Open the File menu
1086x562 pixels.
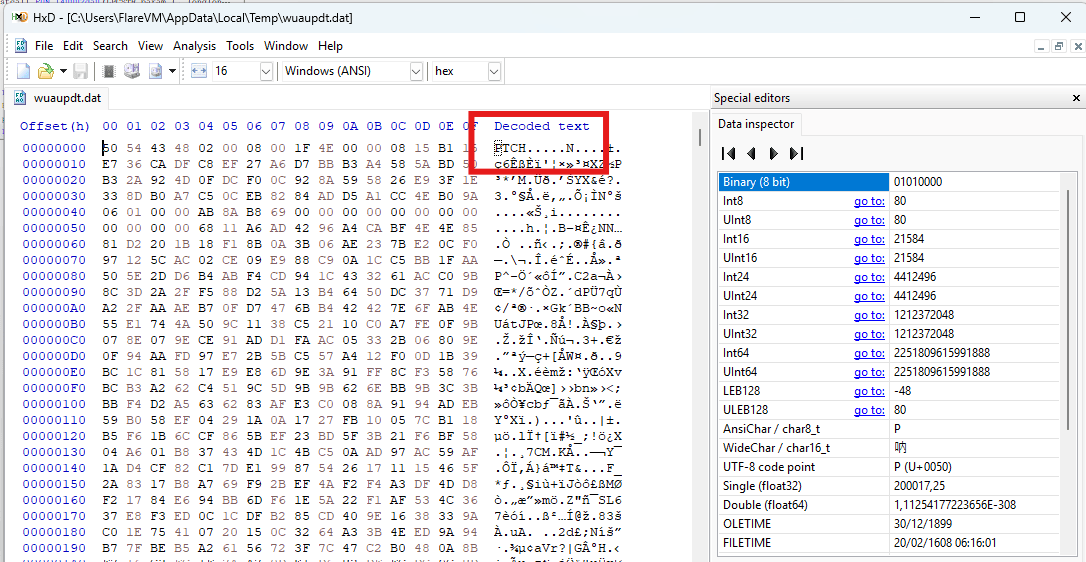click(44, 46)
